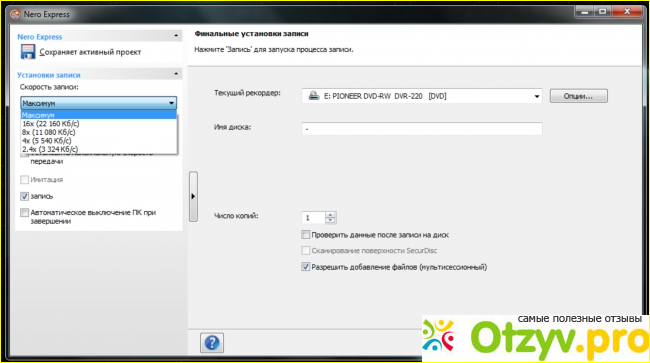Choose 8x (11 080 Кб/с) write speed

click(49, 132)
